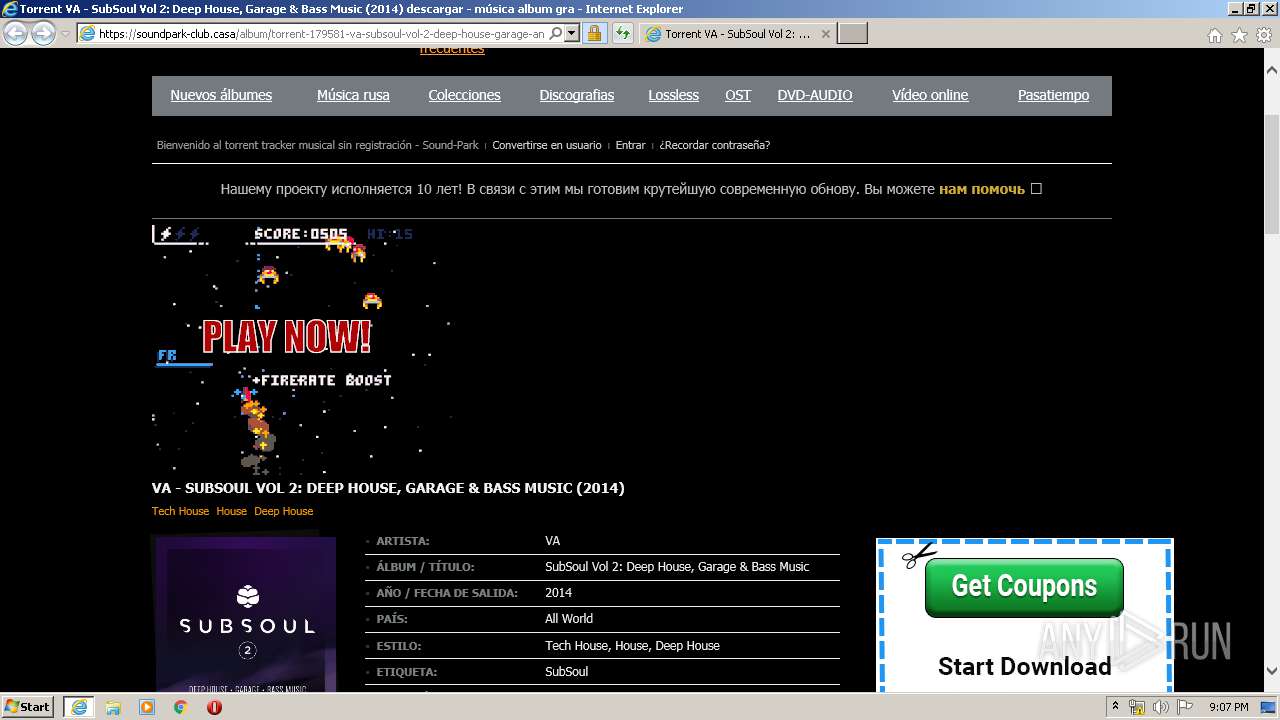
Task: Refresh the page with the green arrows
Action: pos(623,33)
